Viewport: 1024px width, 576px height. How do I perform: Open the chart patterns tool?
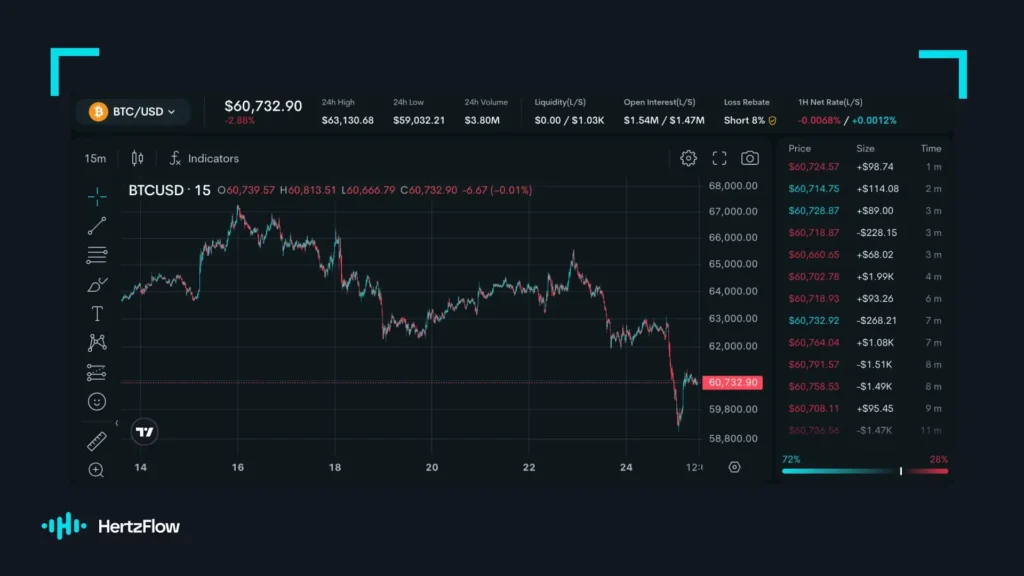click(97, 343)
